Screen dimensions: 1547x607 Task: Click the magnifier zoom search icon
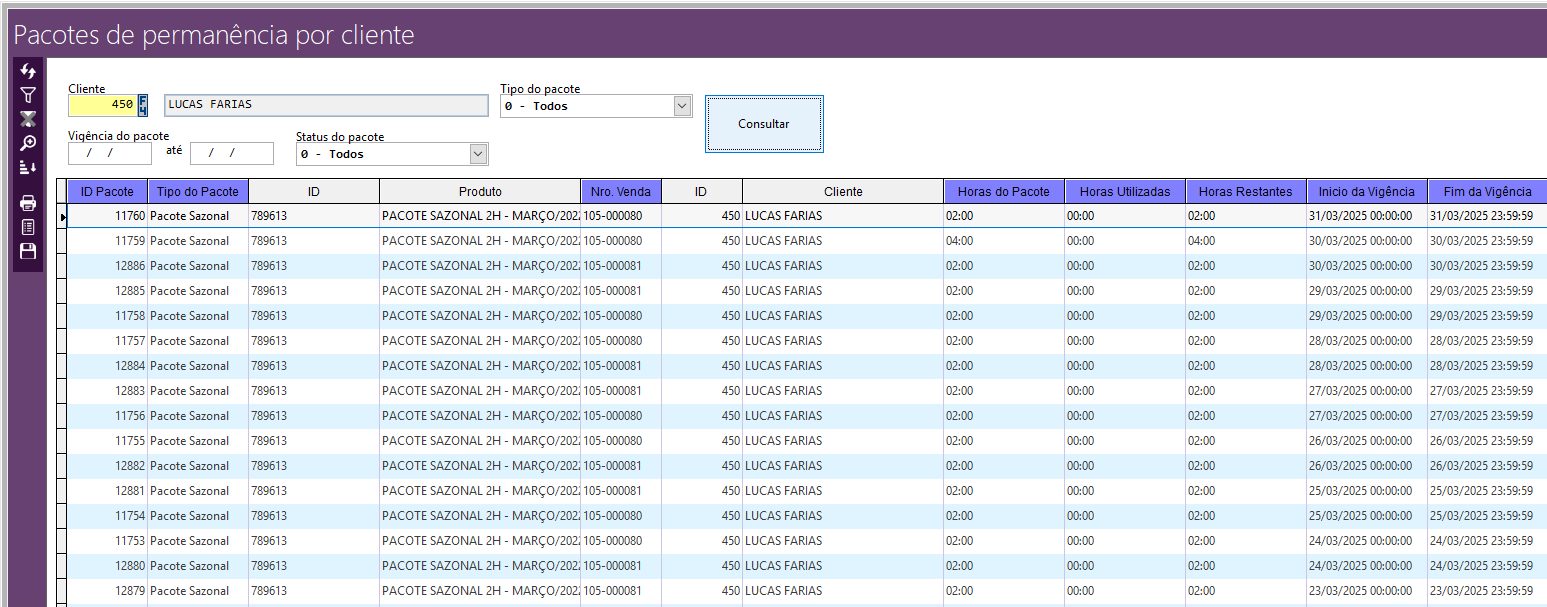pos(28,143)
